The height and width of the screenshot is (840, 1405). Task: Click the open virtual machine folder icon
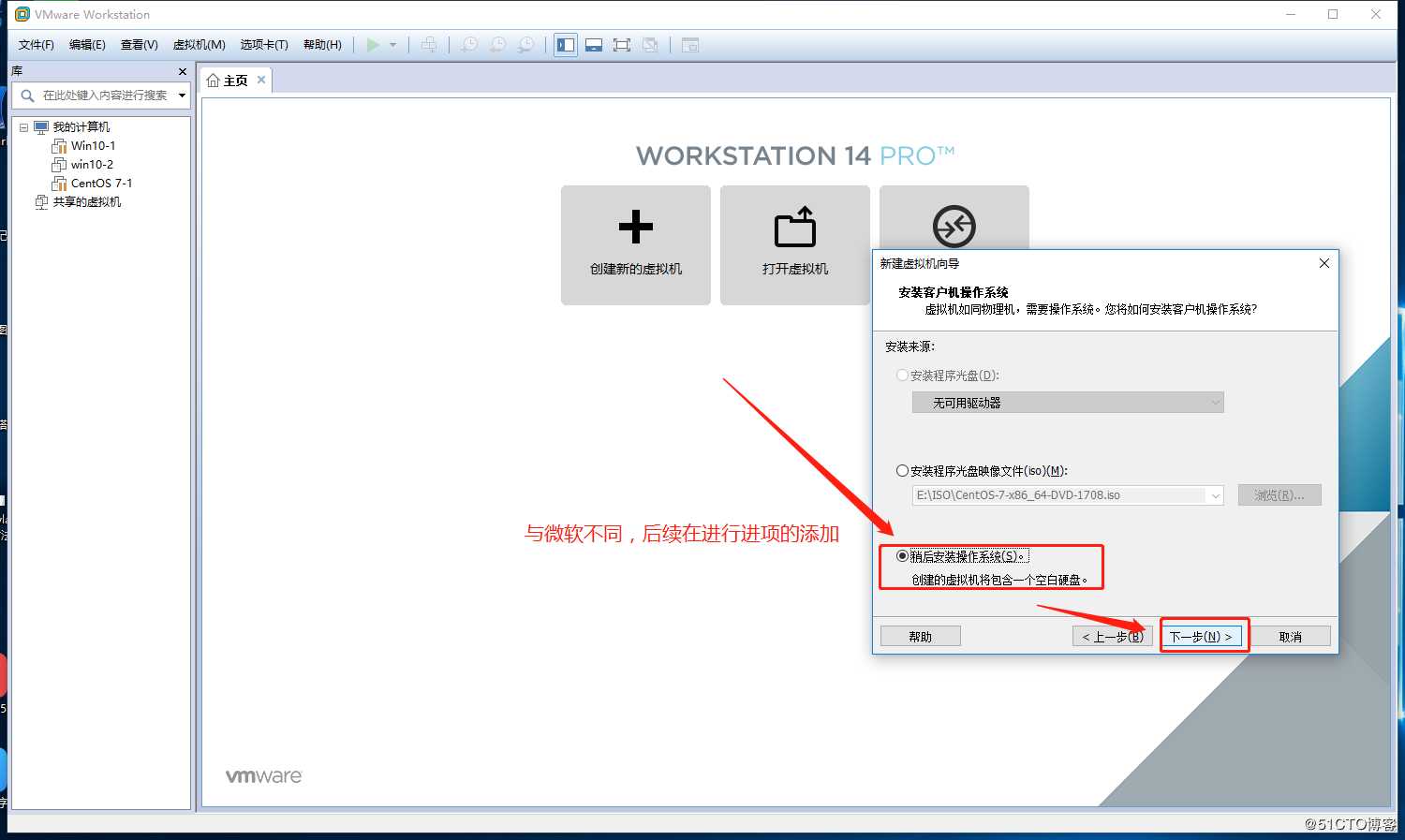coord(795,227)
